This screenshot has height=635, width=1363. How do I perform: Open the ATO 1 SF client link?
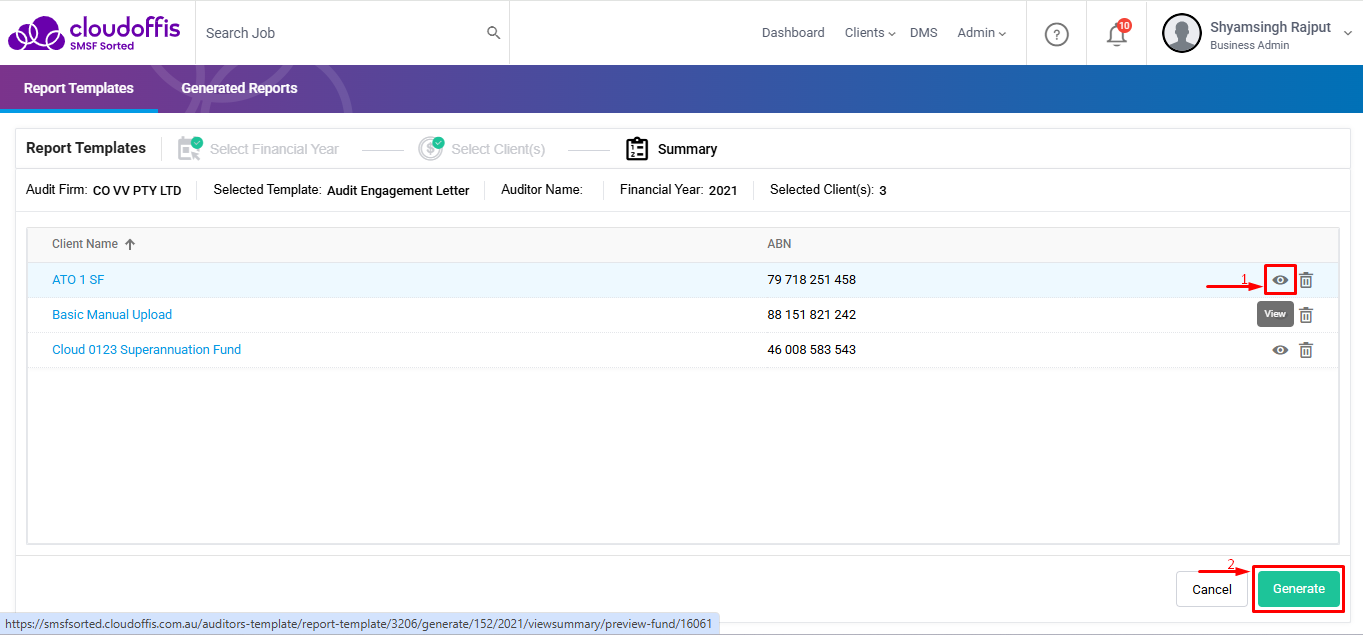[78, 280]
